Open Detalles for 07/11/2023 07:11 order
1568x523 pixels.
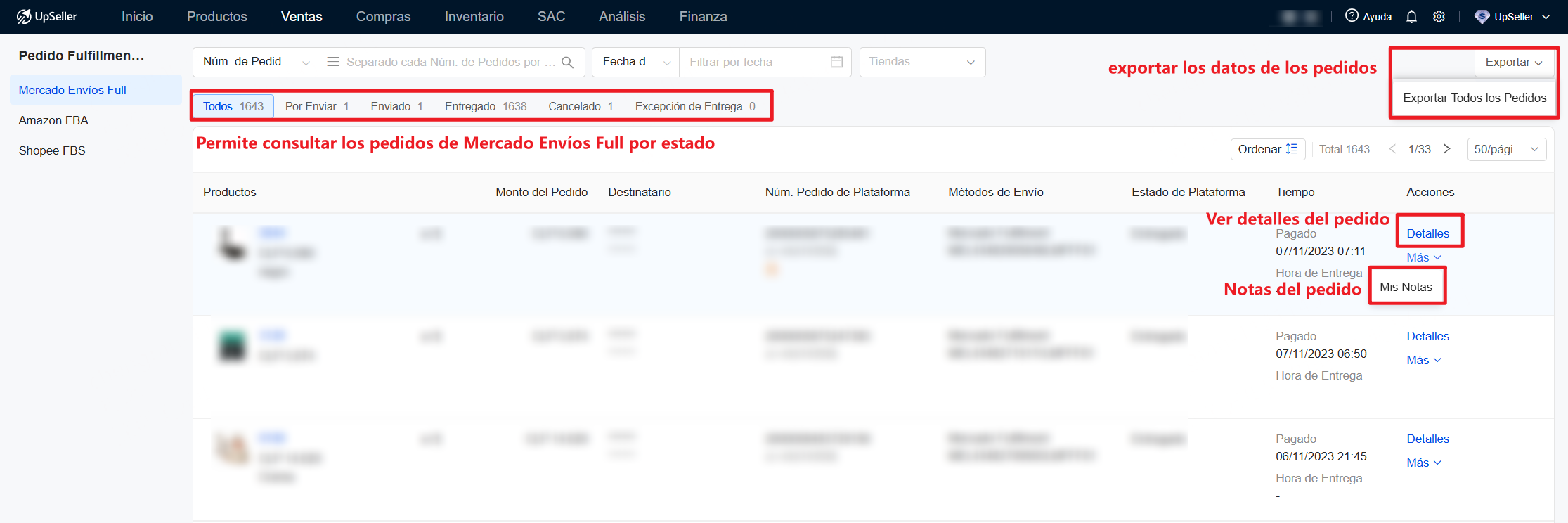(1427, 233)
